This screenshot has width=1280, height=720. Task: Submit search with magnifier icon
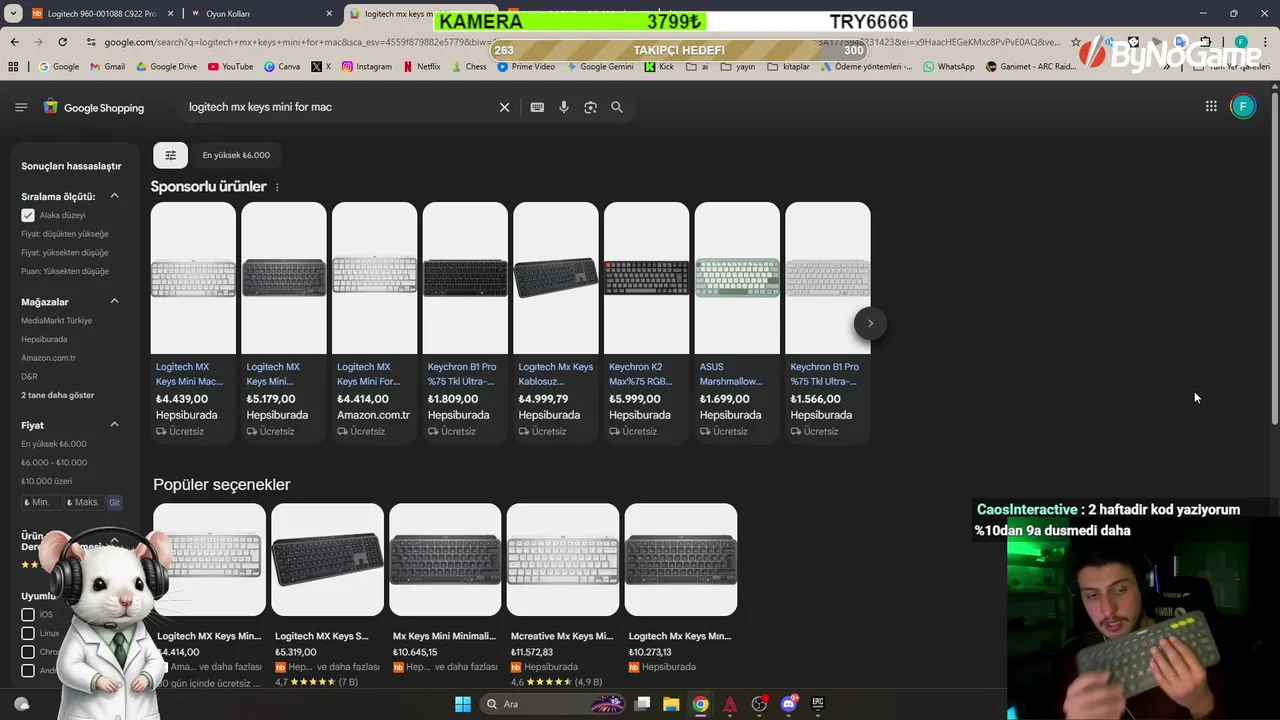617,107
